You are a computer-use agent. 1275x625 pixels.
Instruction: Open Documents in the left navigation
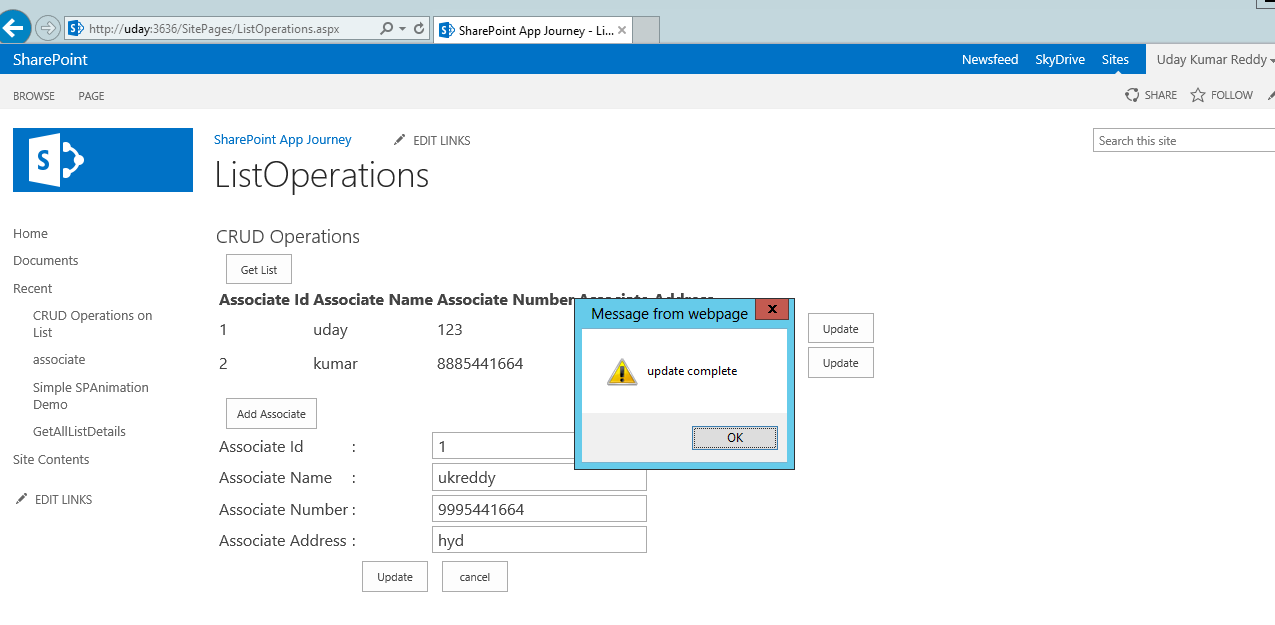pyautogui.click(x=46, y=260)
